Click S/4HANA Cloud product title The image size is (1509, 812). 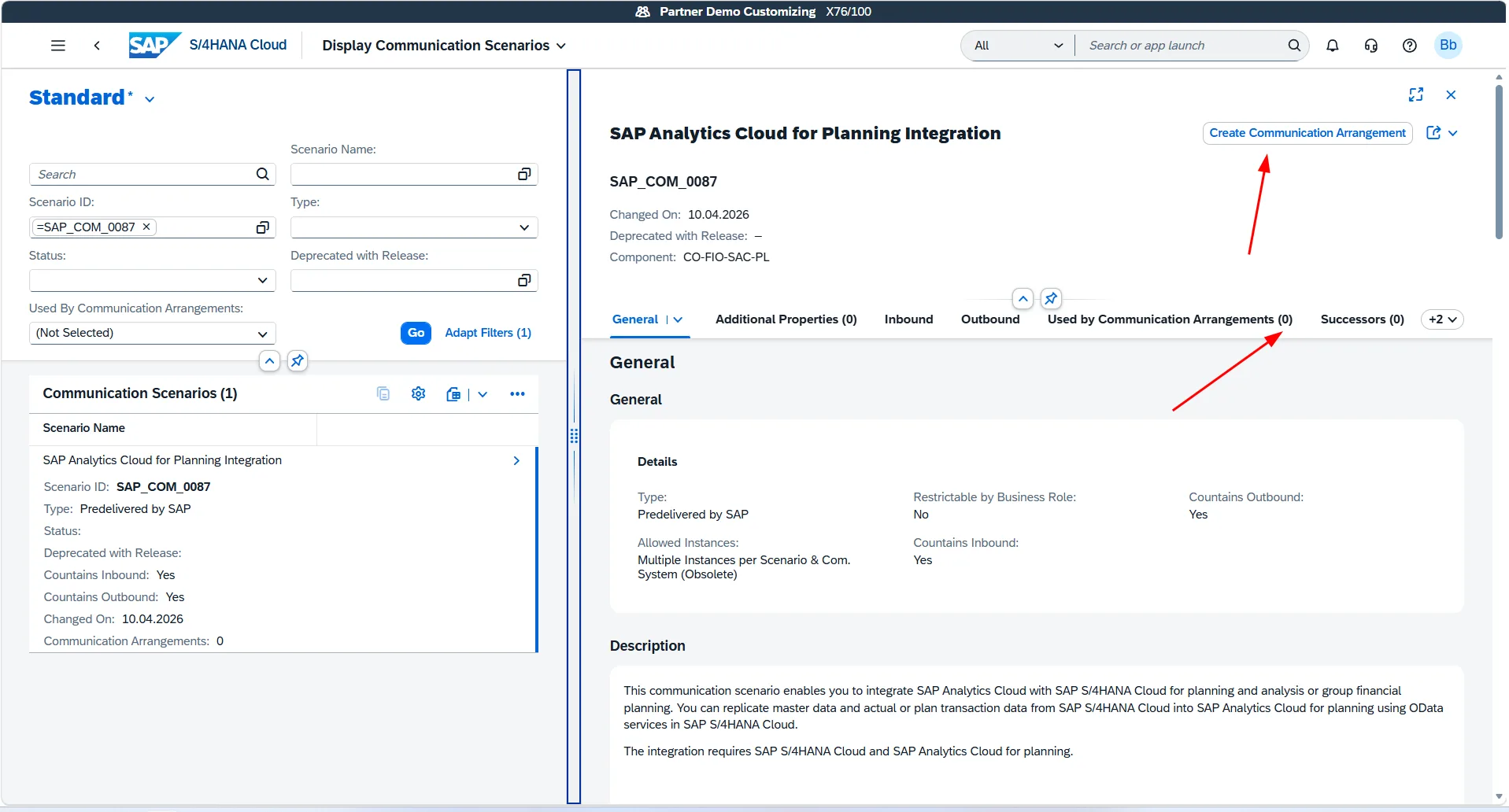[238, 45]
